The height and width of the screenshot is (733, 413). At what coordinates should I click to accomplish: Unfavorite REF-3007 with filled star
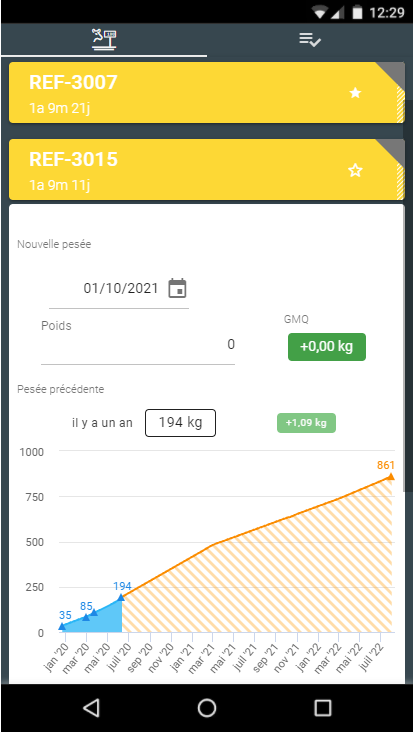(x=355, y=93)
